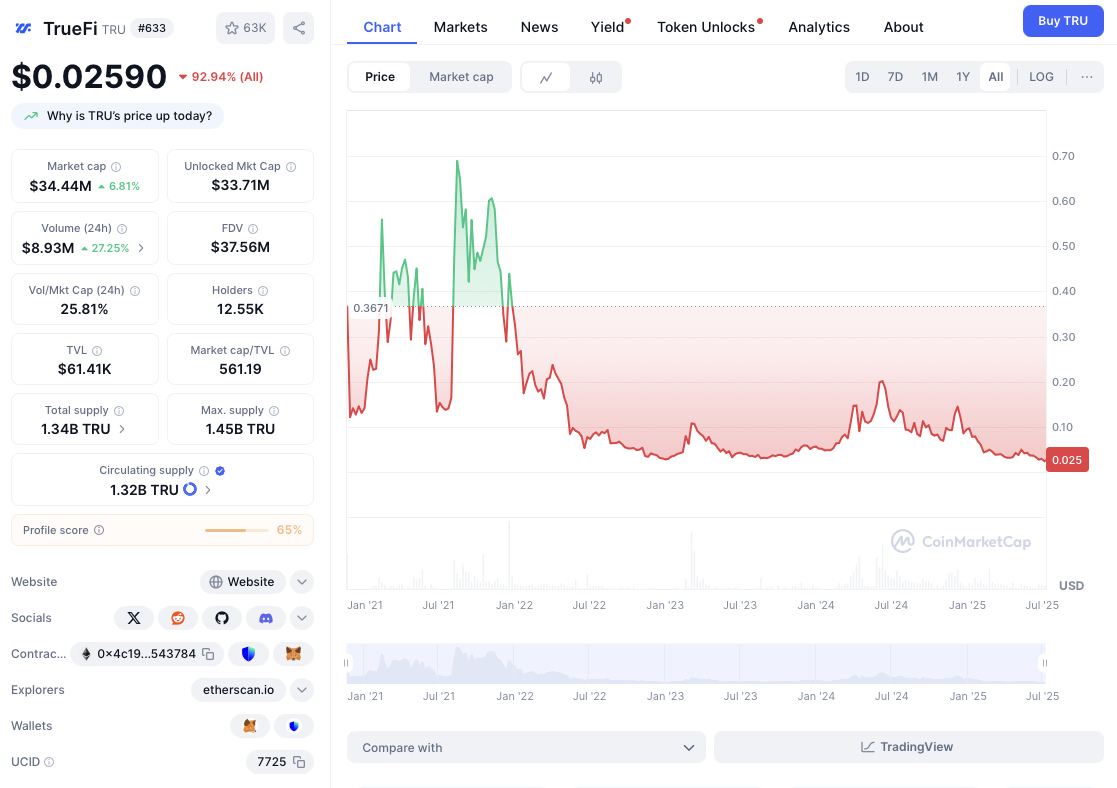The height and width of the screenshot is (788, 1117).
Task: Open the GitHub social link
Action: 222,618
